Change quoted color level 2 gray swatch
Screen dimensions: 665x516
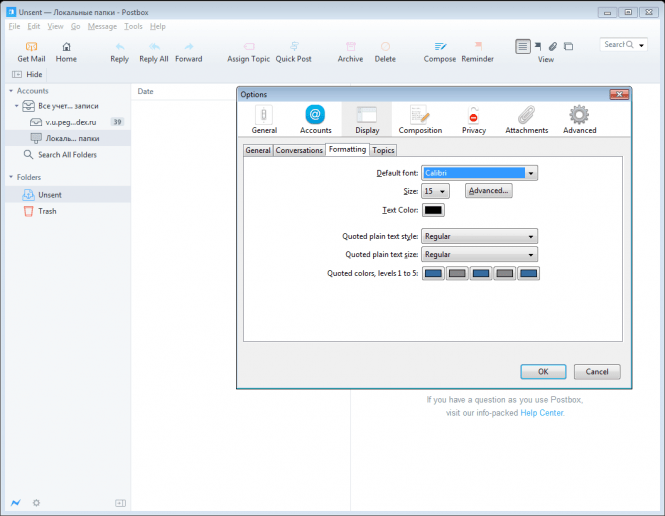457,273
